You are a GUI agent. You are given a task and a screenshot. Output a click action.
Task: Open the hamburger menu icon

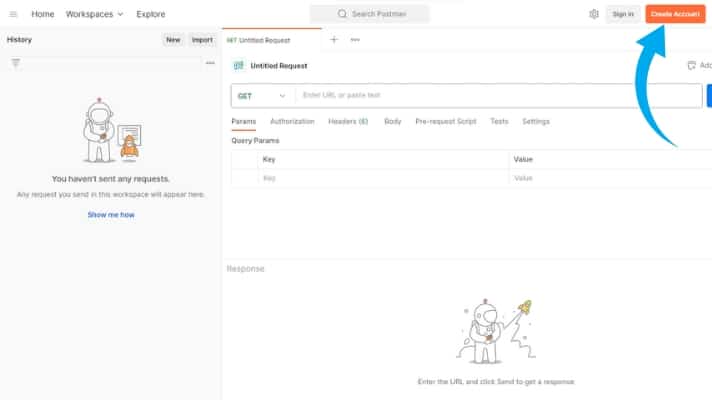13,14
